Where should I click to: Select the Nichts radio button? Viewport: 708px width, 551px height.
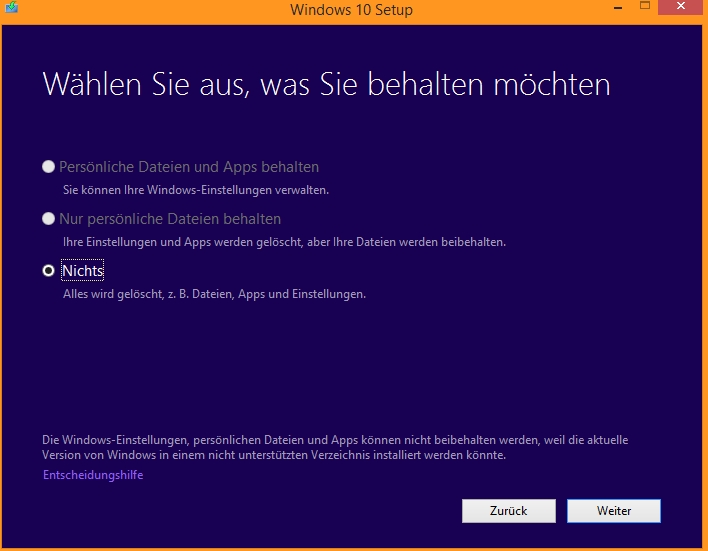click(48, 271)
